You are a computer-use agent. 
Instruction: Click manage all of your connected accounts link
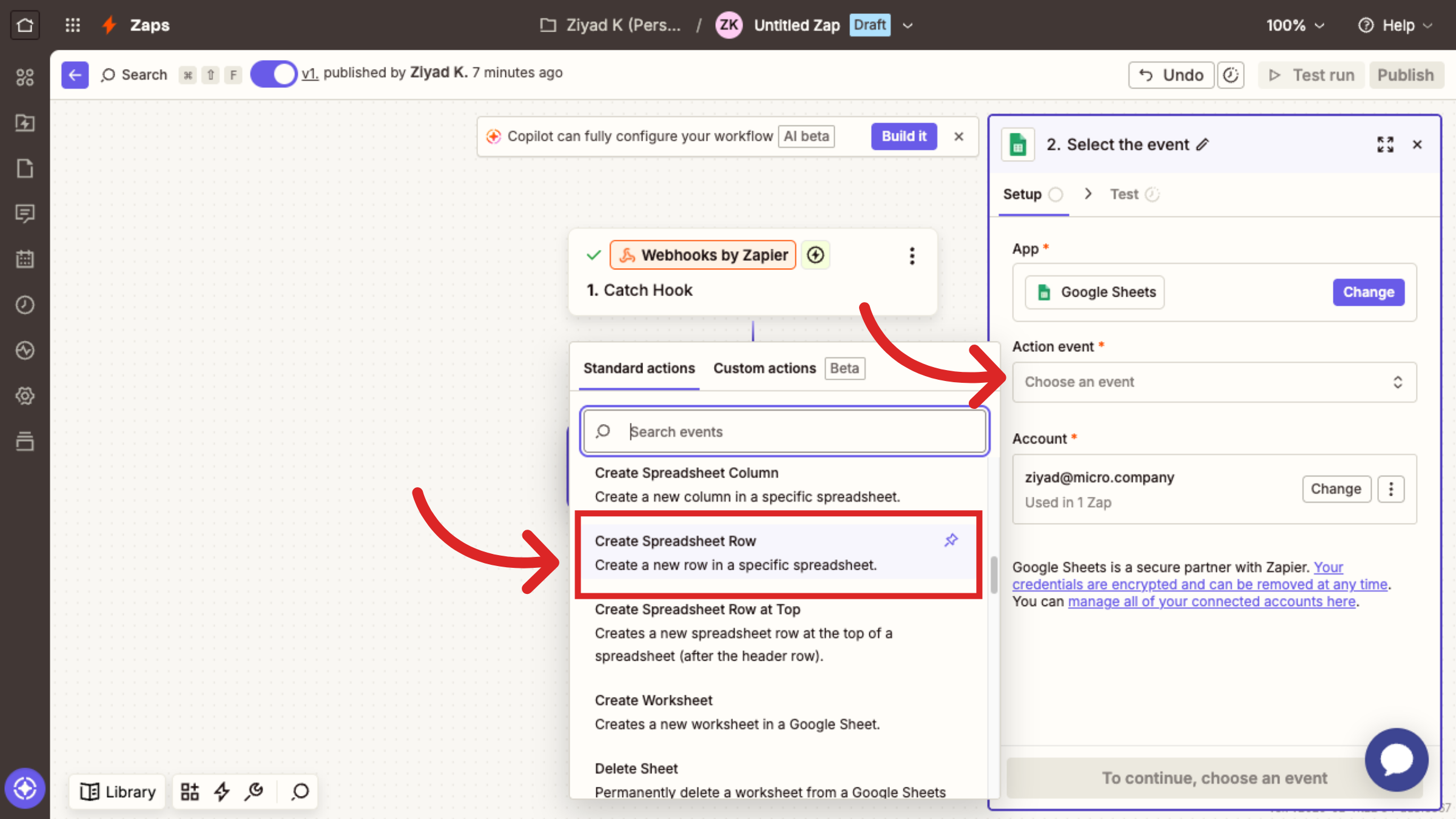[x=1212, y=601]
